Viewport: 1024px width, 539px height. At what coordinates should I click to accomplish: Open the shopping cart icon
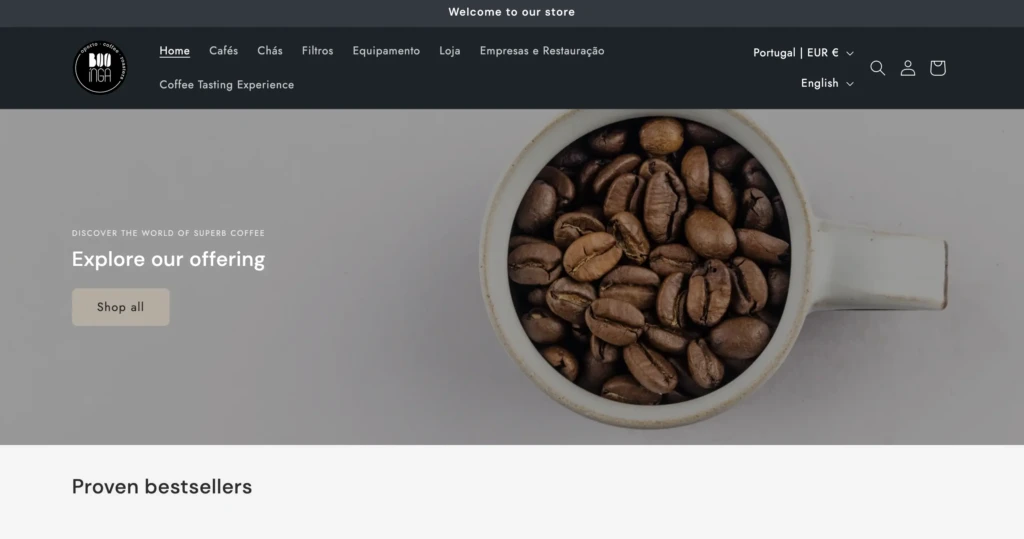(x=938, y=68)
